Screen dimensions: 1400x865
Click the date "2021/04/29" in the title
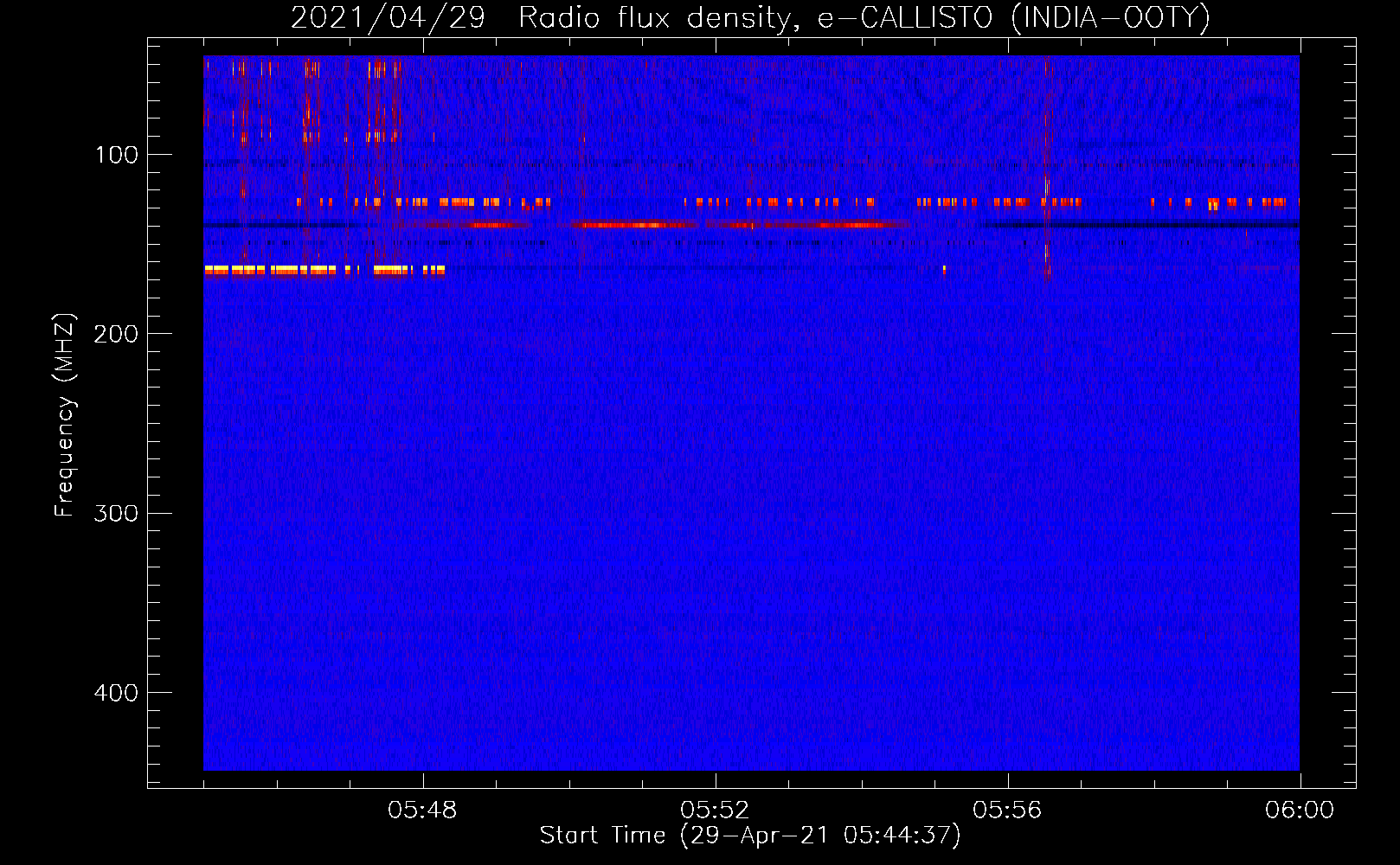coord(388,17)
